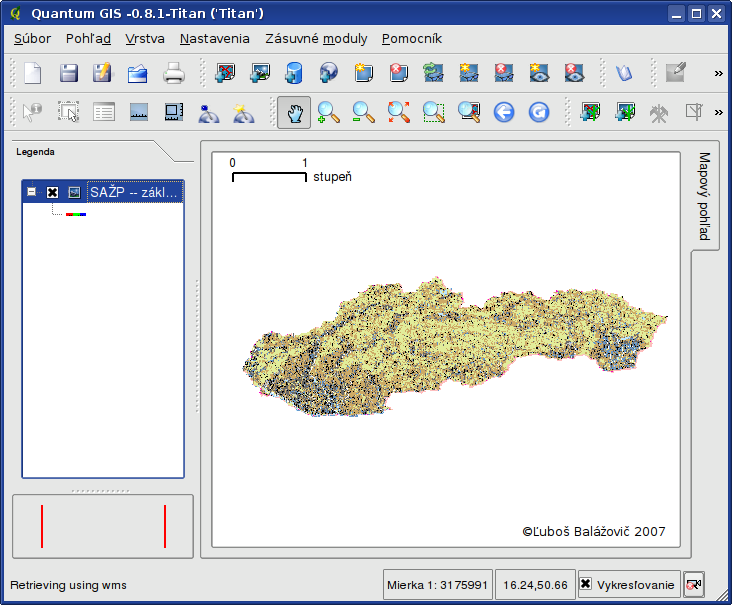732x605 pixels.
Task: Select the Pan Map hand tool
Action: (x=294, y=113)
